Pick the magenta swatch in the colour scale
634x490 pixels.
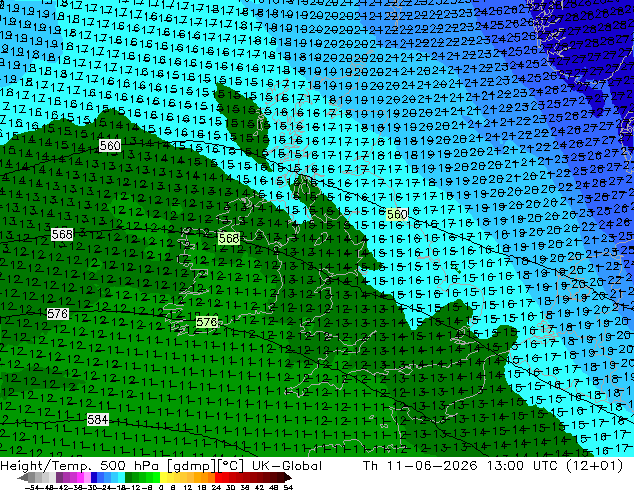coord(80,477)
